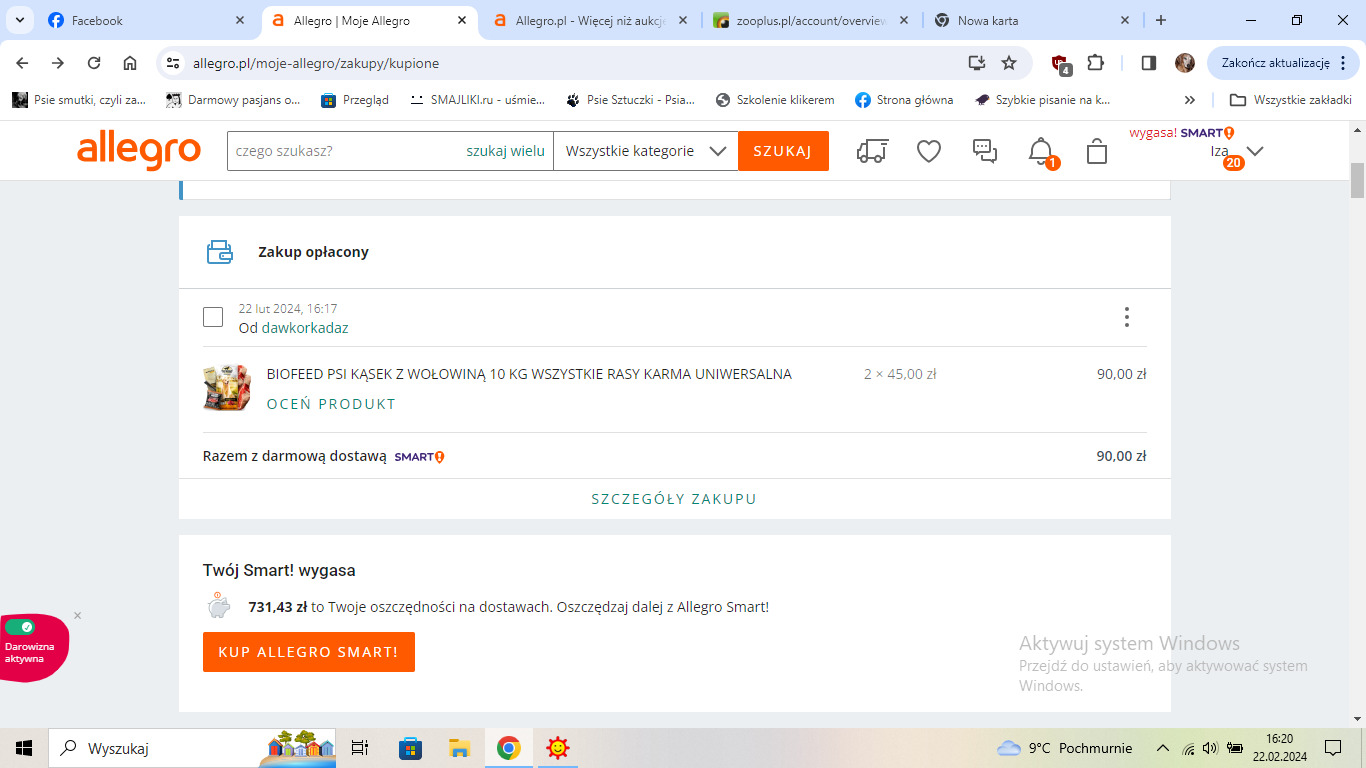Click the site information icon in address bar
The height and width of the screenshot is (768, 1366).
pos(174,63)
